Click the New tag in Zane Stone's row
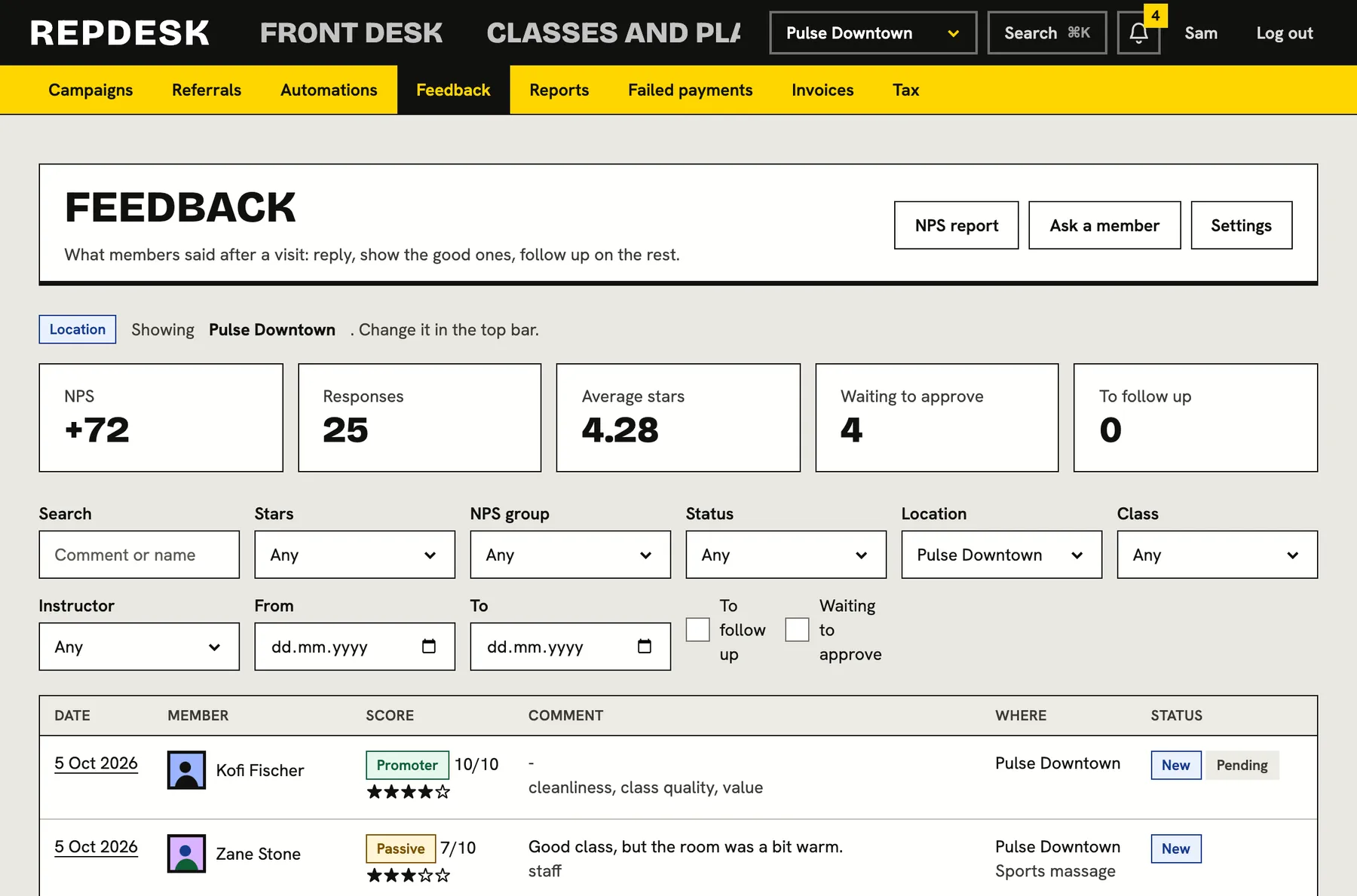 [1176, 849]
